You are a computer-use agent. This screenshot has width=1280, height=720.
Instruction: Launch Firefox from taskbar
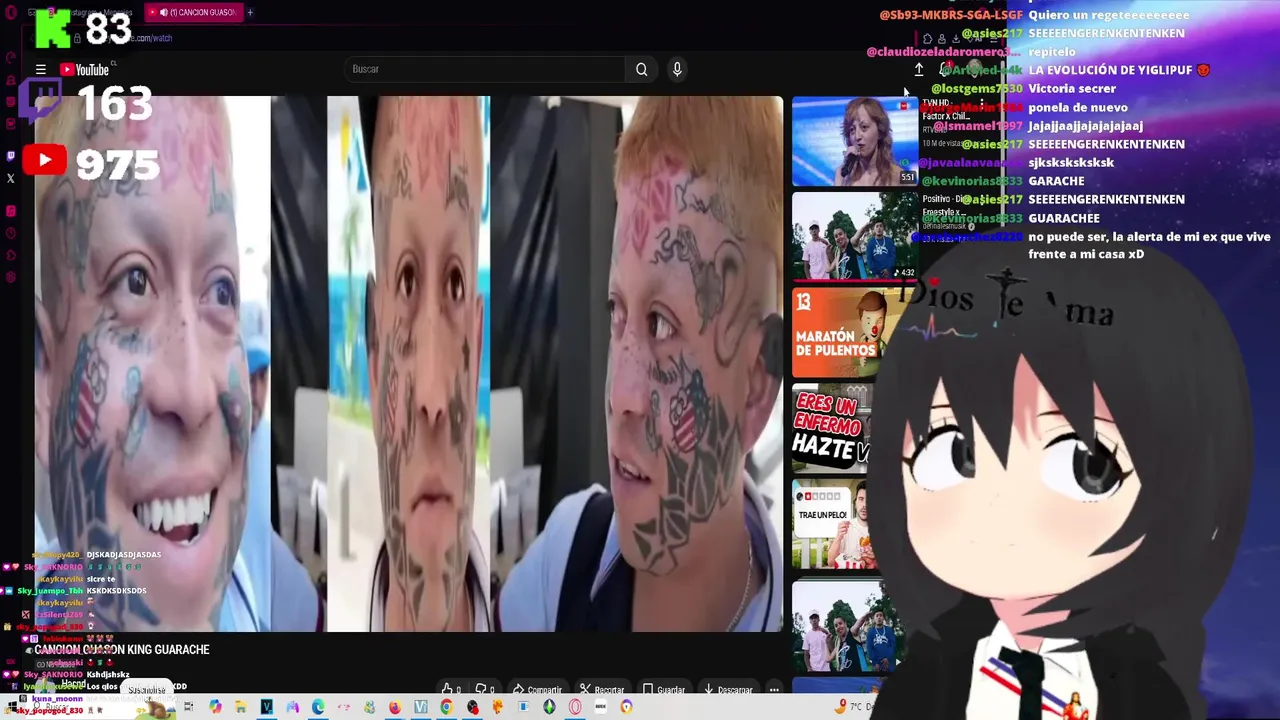click(x=395, y=707)
